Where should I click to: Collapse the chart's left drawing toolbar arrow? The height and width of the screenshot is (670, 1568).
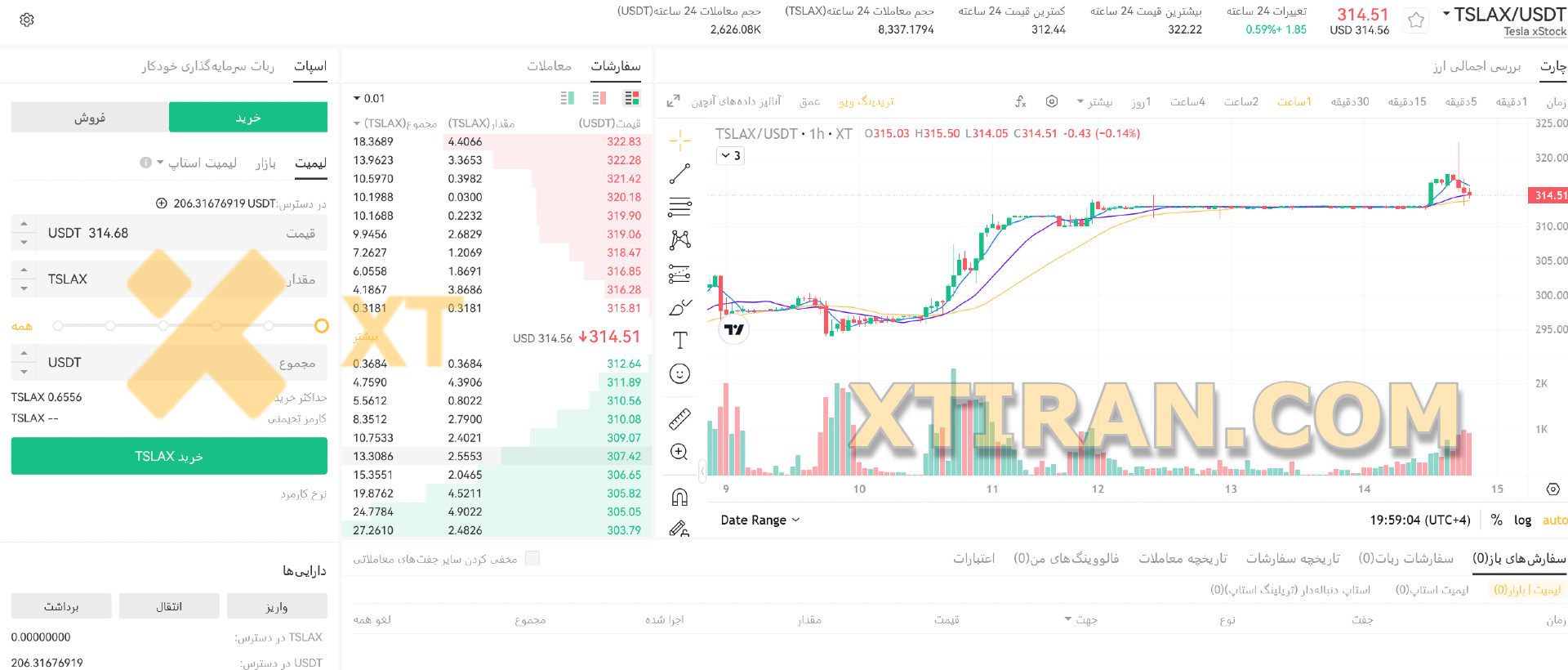(x=702, y=471)
